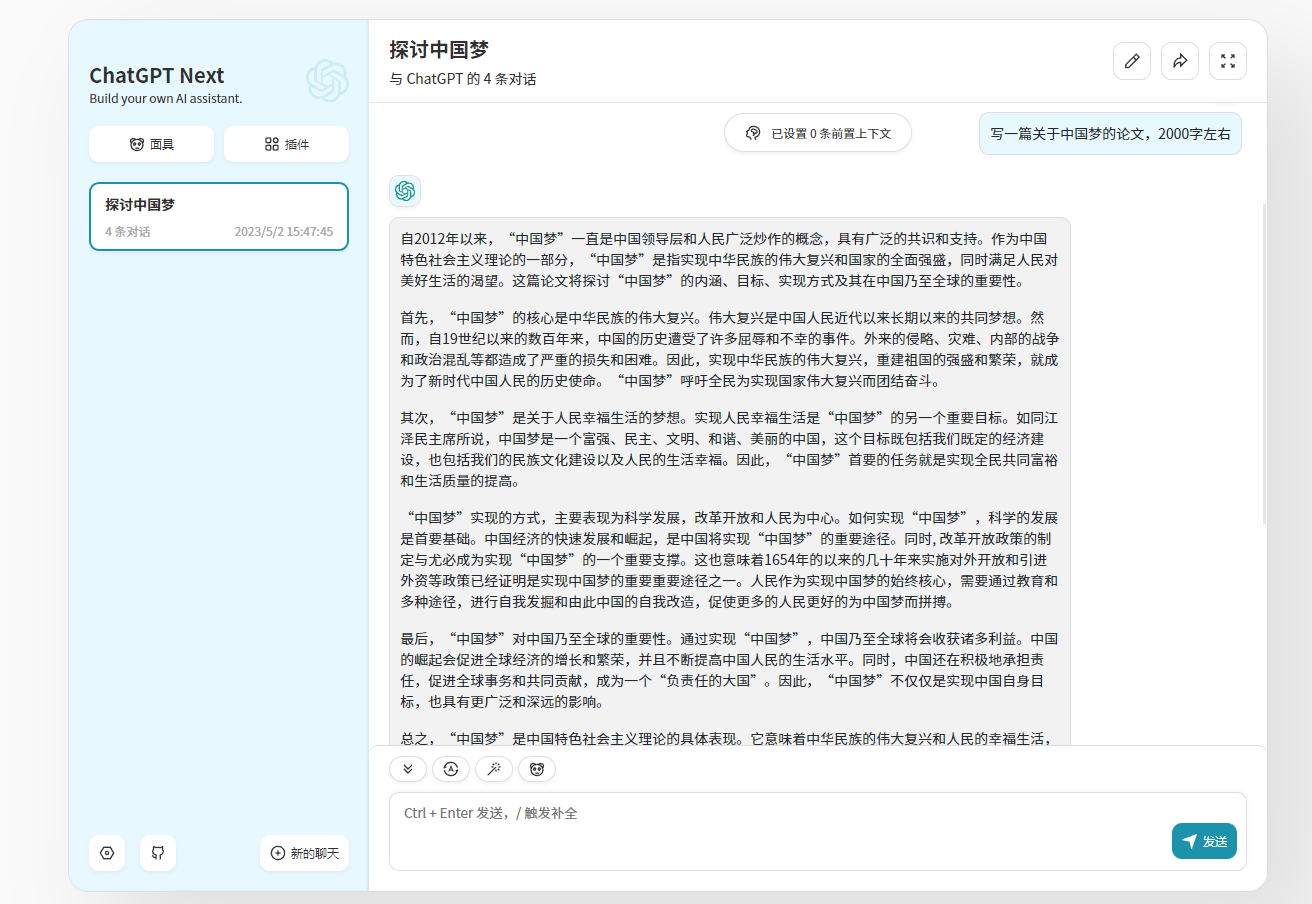
Task: Click the mask icon above input box
Action: pos(537,769)
